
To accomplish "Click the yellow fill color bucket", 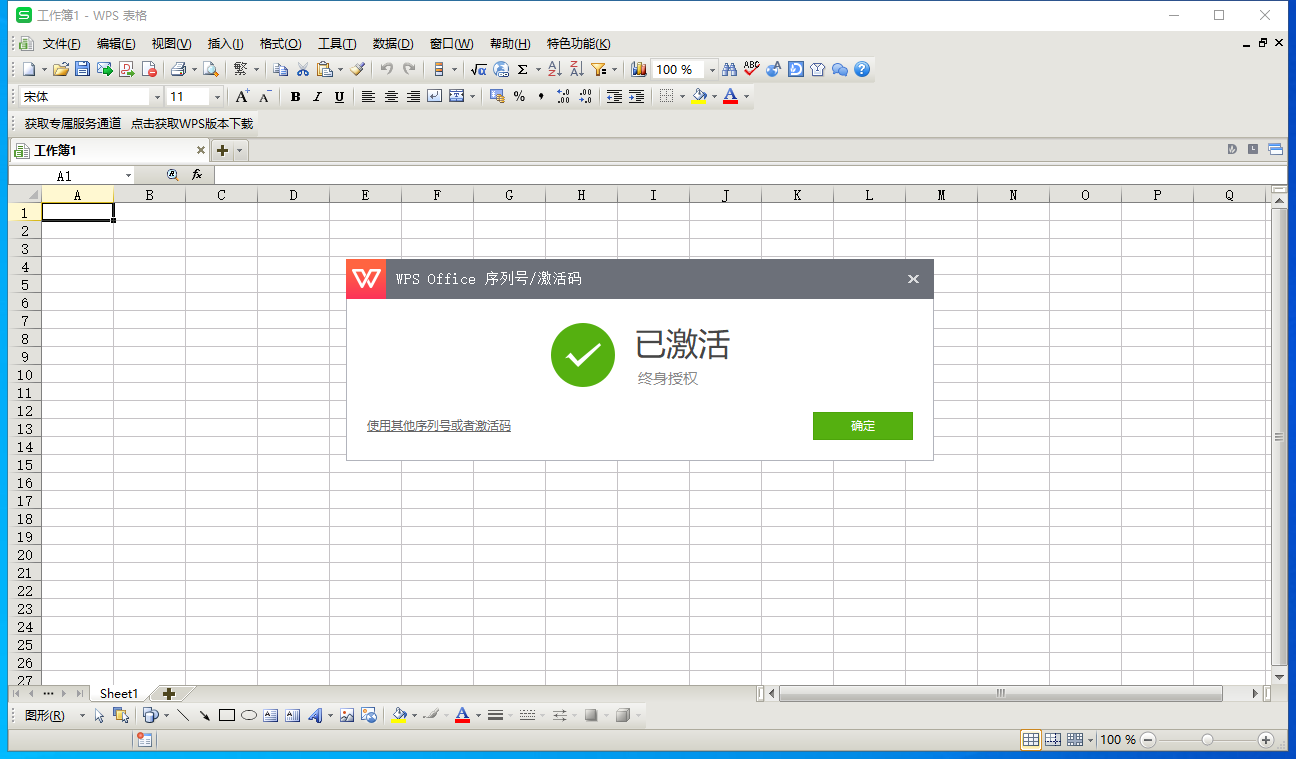I will coord(700,96).
